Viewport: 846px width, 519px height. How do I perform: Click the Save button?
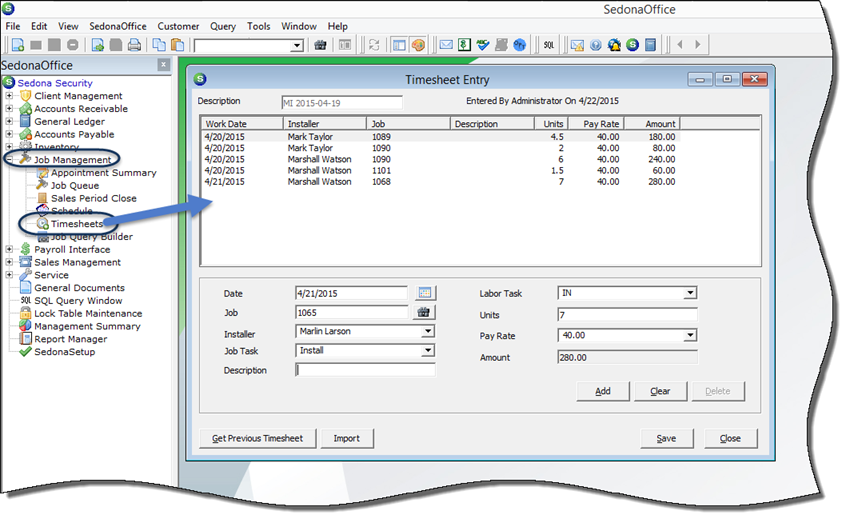coord(666,438)
